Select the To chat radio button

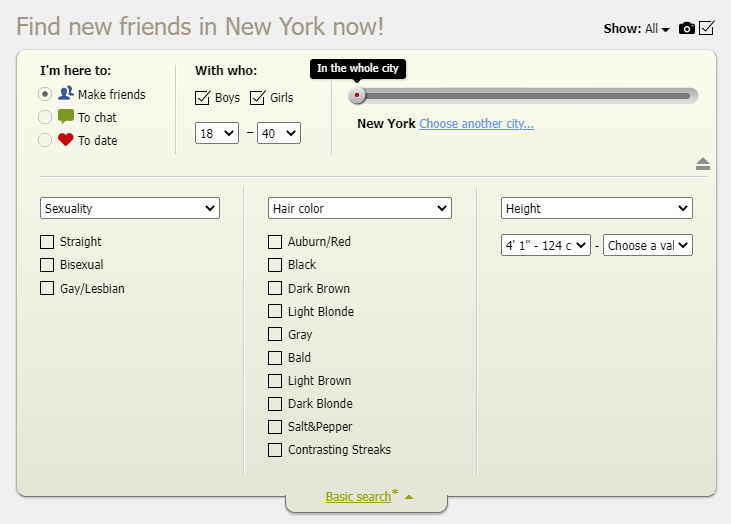[45, 117]
